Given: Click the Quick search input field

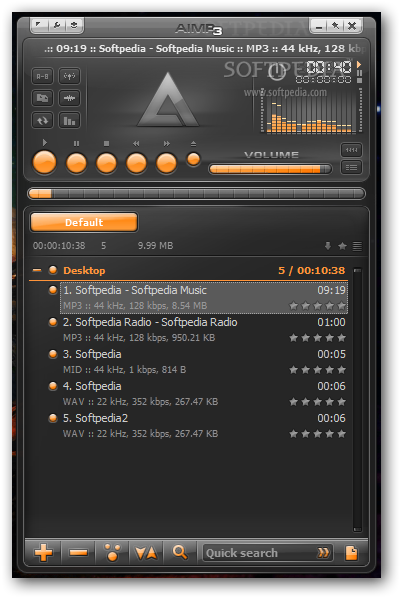Looking at the screenshot, I should (259, 553).
